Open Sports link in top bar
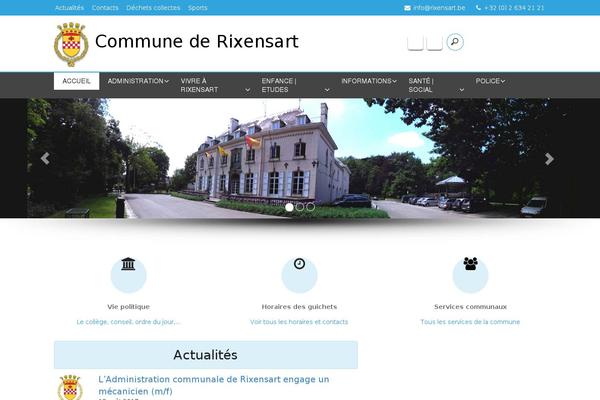Image resolution: width=600 pixels, height=400 pixels. click(197, 8)
